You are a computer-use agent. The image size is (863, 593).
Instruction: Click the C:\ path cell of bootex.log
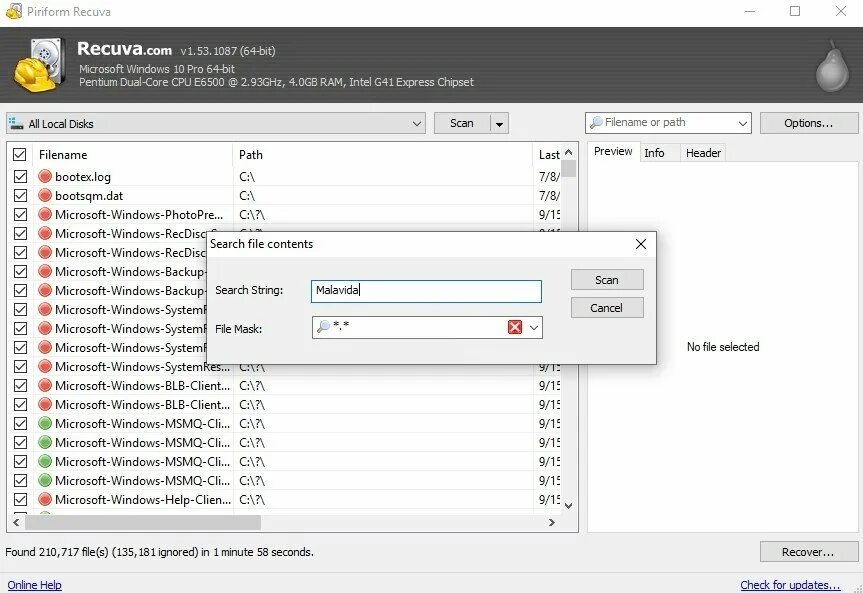coord(247,176)
